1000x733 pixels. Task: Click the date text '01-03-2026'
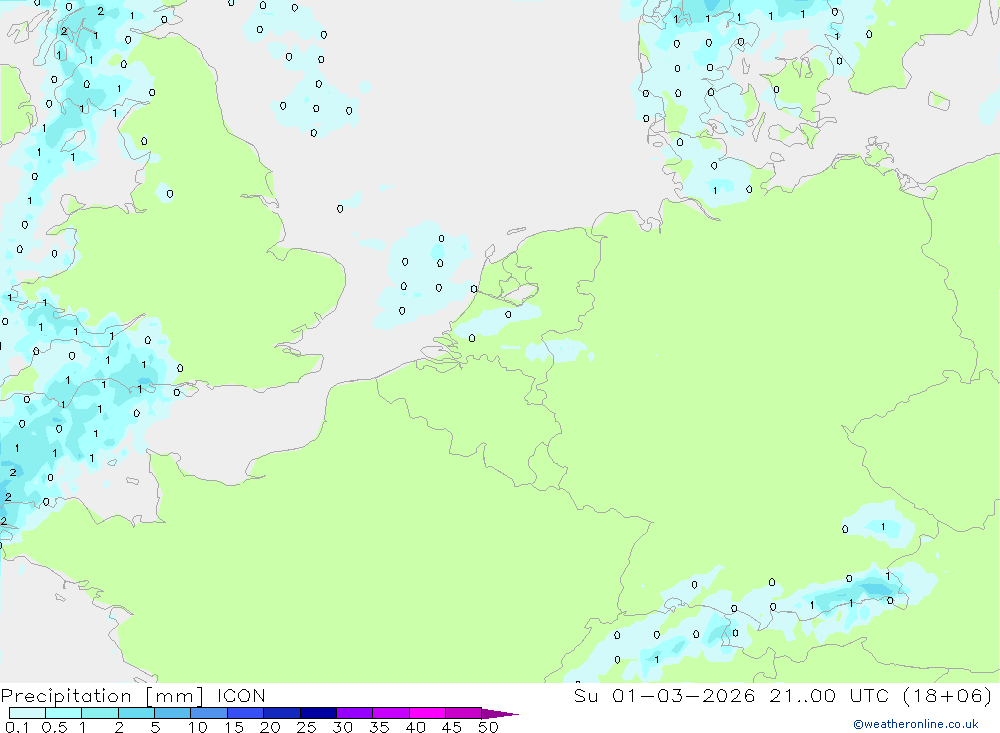tap(683, 695)
